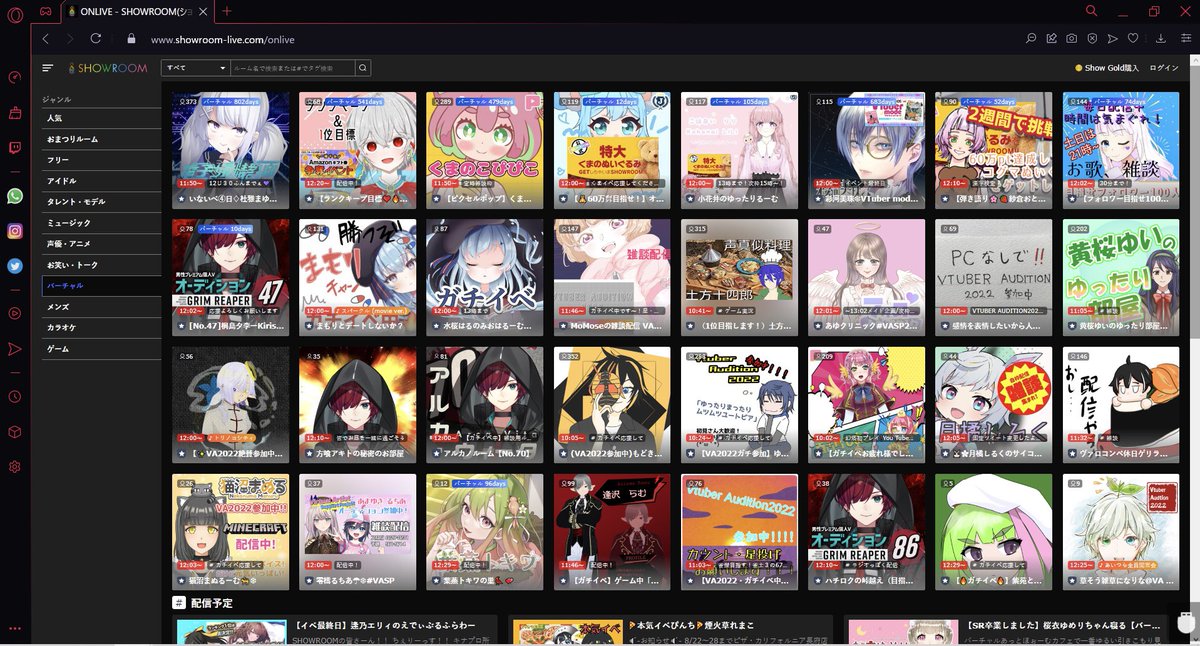1200x646 pixels.
Task: Open My Flow arrow icon in sidebar
Action: (x=15, y=349)
